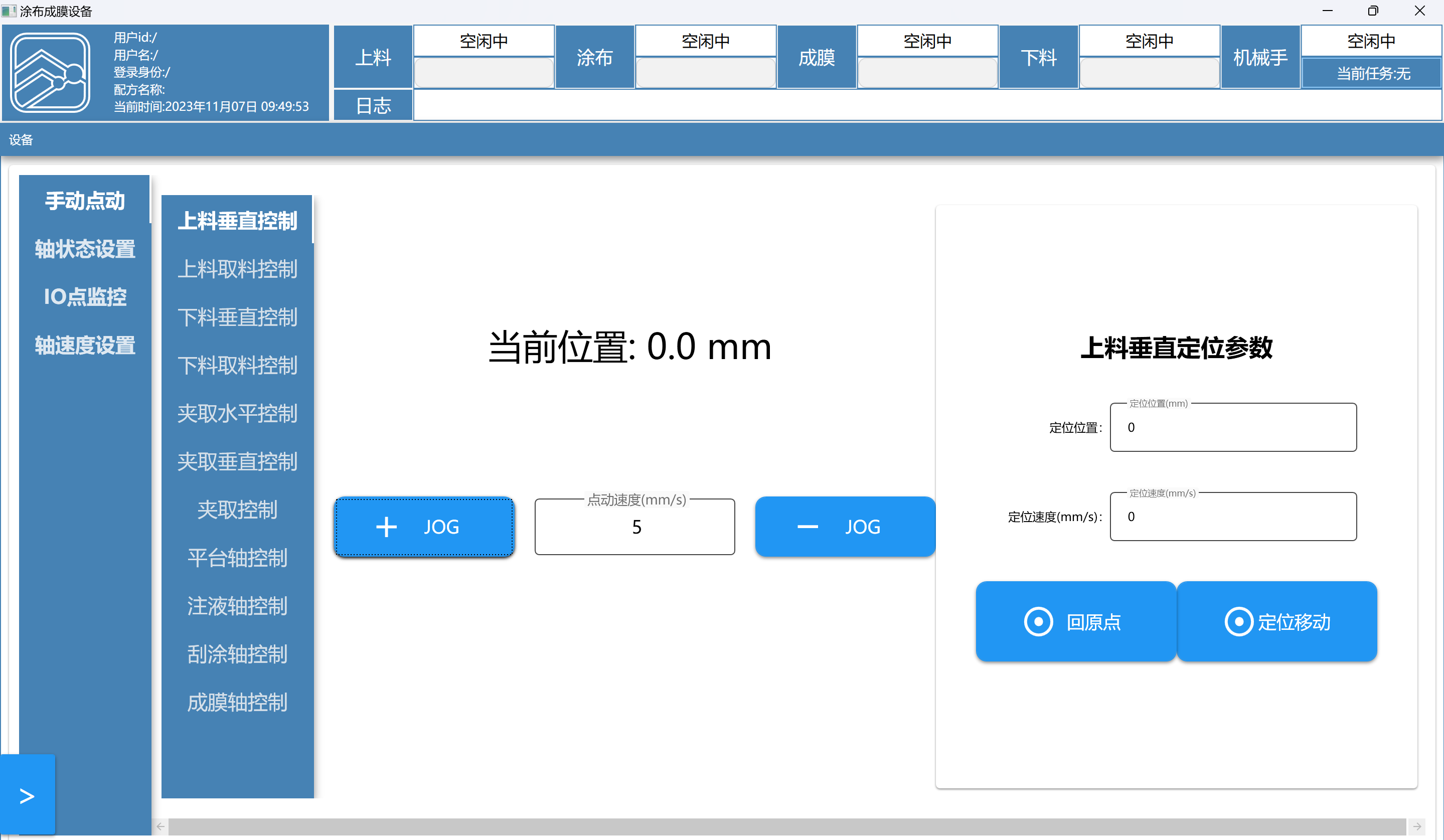Click the plus icon on the JOG button
Viewport: 1444px width, 840px height.
[x=386, y=527]
